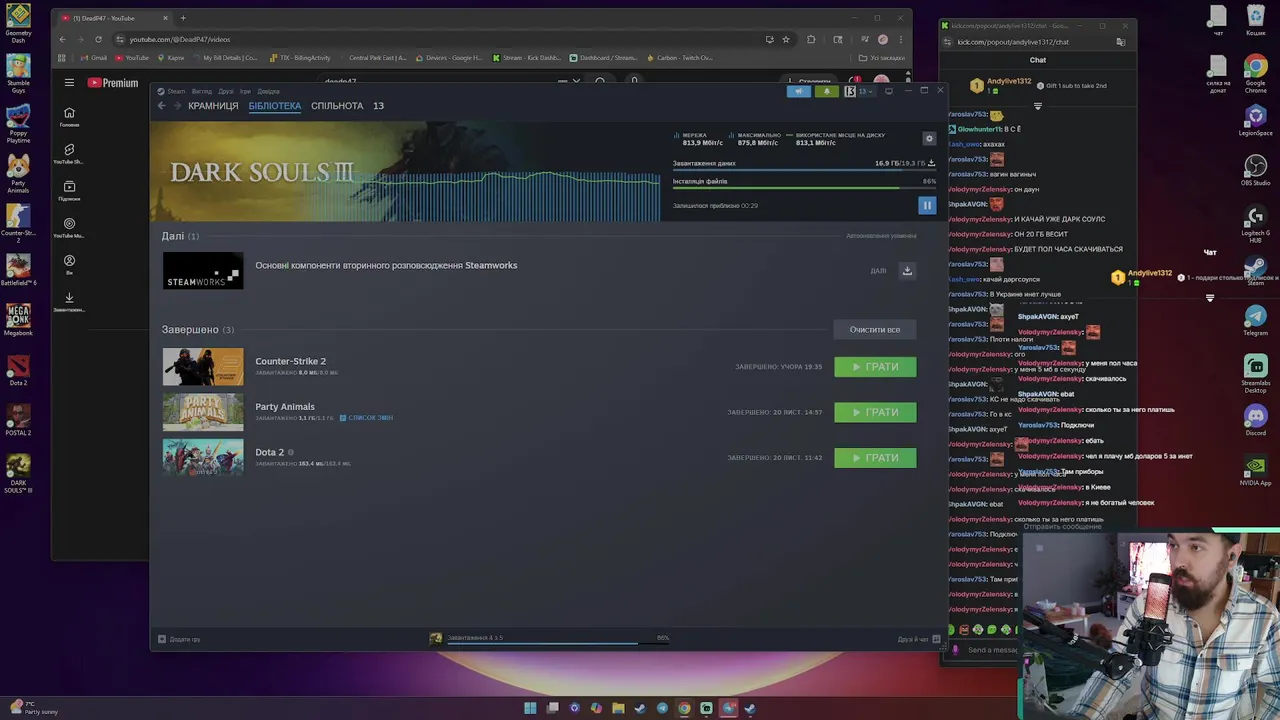Launch Party Animals with ГРАТИ button
The width and height of the screenshot is (1280, 720).
(875, 412)
